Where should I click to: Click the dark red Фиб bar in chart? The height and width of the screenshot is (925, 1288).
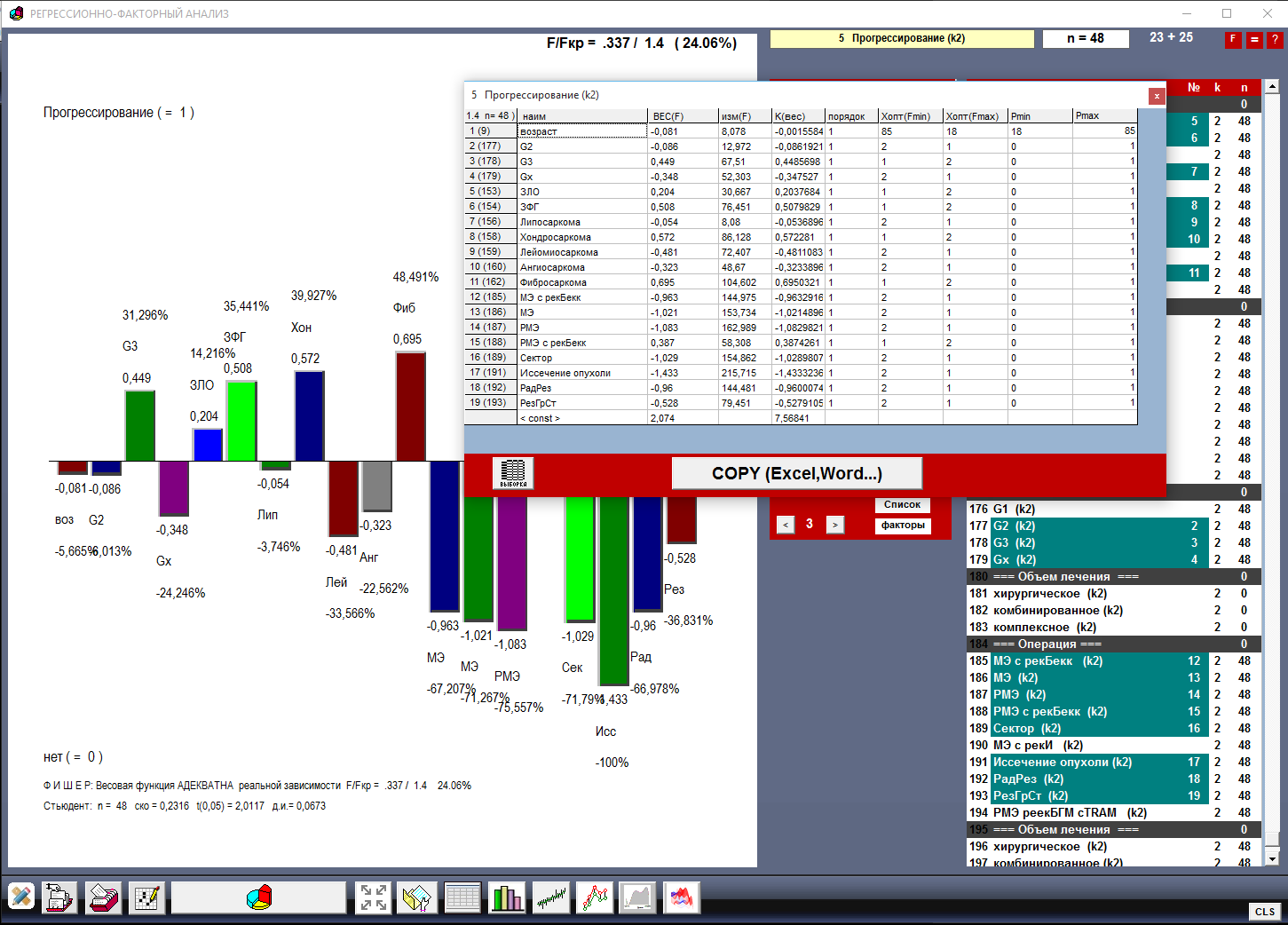(410, 407)
